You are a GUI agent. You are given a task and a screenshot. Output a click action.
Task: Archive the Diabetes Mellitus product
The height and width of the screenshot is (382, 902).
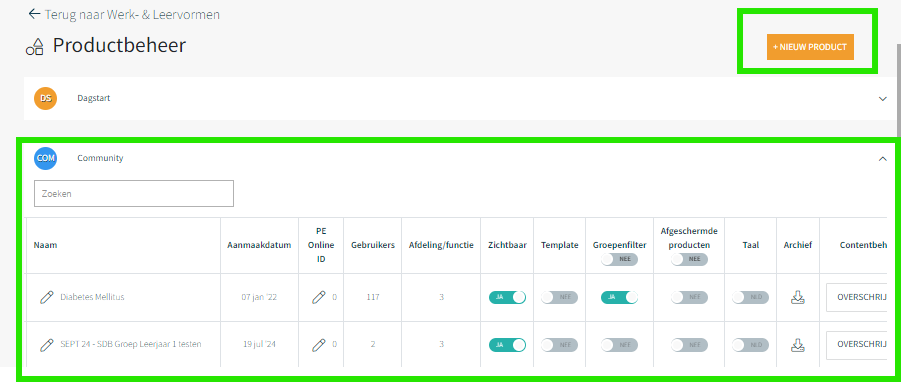click(797, 297)
